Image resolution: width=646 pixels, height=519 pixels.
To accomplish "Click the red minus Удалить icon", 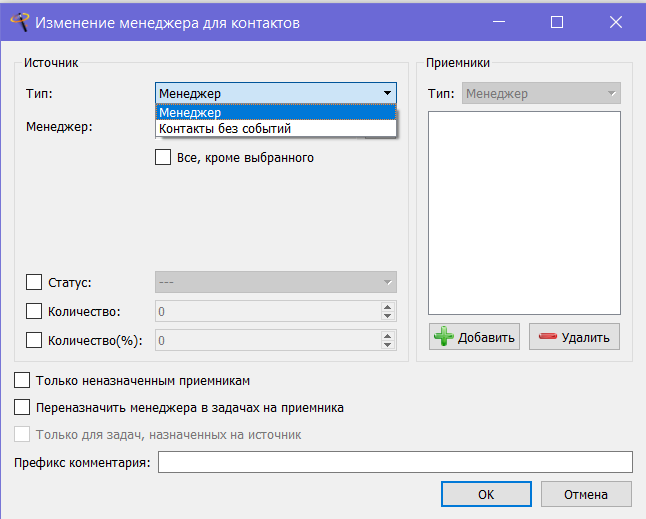I will 548,337.
